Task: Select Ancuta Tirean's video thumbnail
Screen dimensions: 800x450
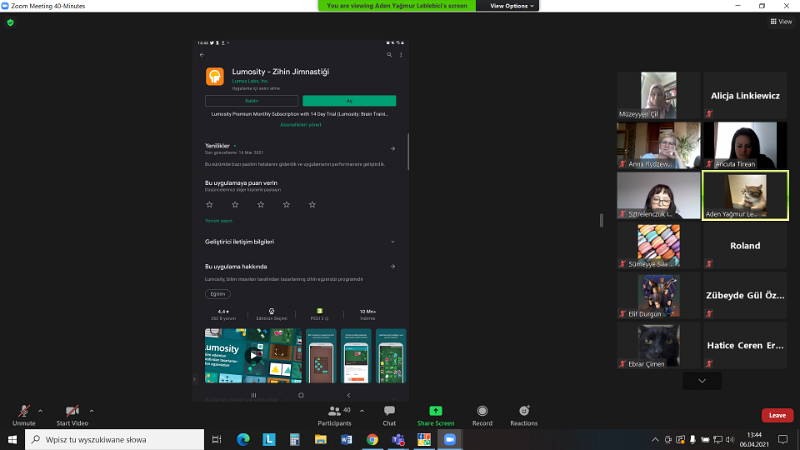Action: pos(745,145)
